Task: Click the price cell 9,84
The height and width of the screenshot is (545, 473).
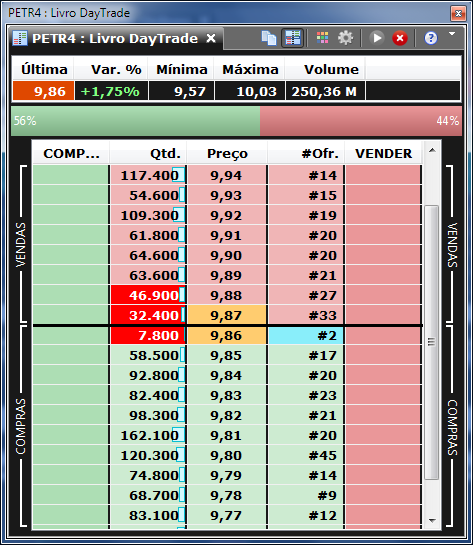Action: click(227, 375)
